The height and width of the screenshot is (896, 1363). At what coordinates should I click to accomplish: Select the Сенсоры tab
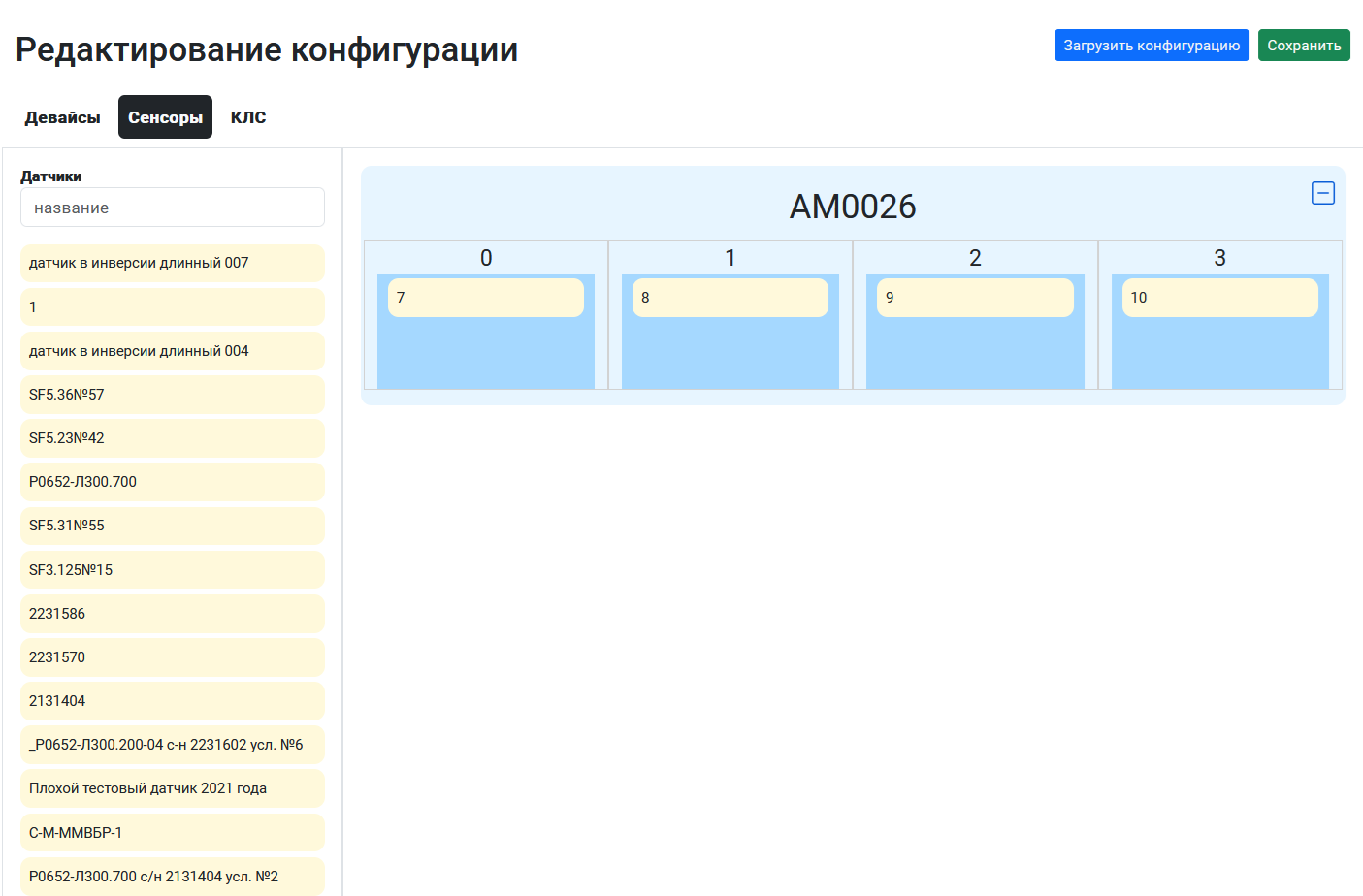(165, 117)
